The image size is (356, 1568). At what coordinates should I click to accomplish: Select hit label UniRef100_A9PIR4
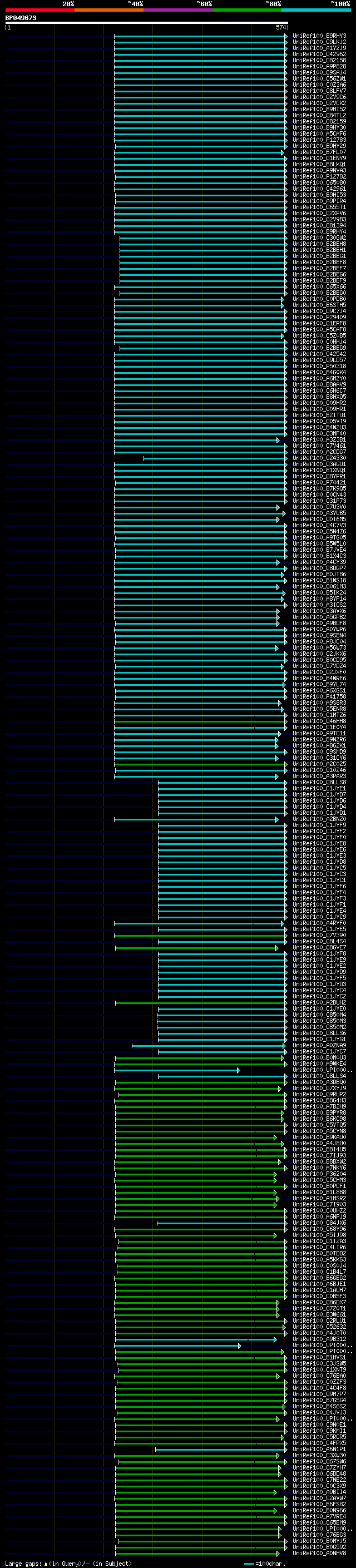pos(319,201)
